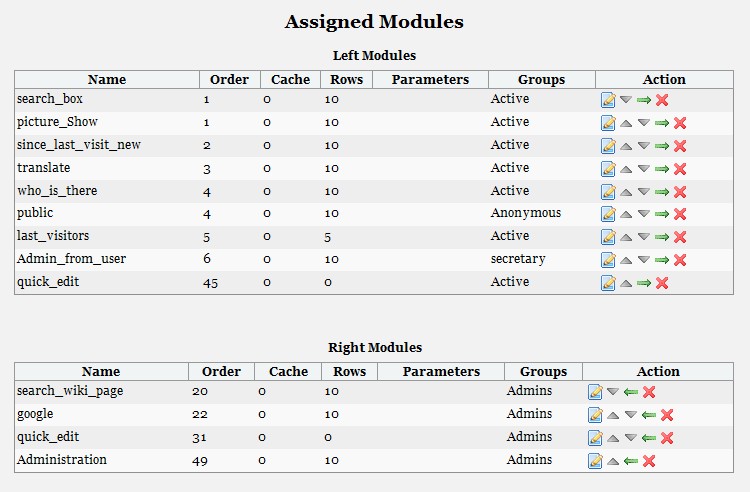Image resolution: width=750 pixels, height=492 pixels.
Task: Delete the picture_Show module
Action: 680,123
